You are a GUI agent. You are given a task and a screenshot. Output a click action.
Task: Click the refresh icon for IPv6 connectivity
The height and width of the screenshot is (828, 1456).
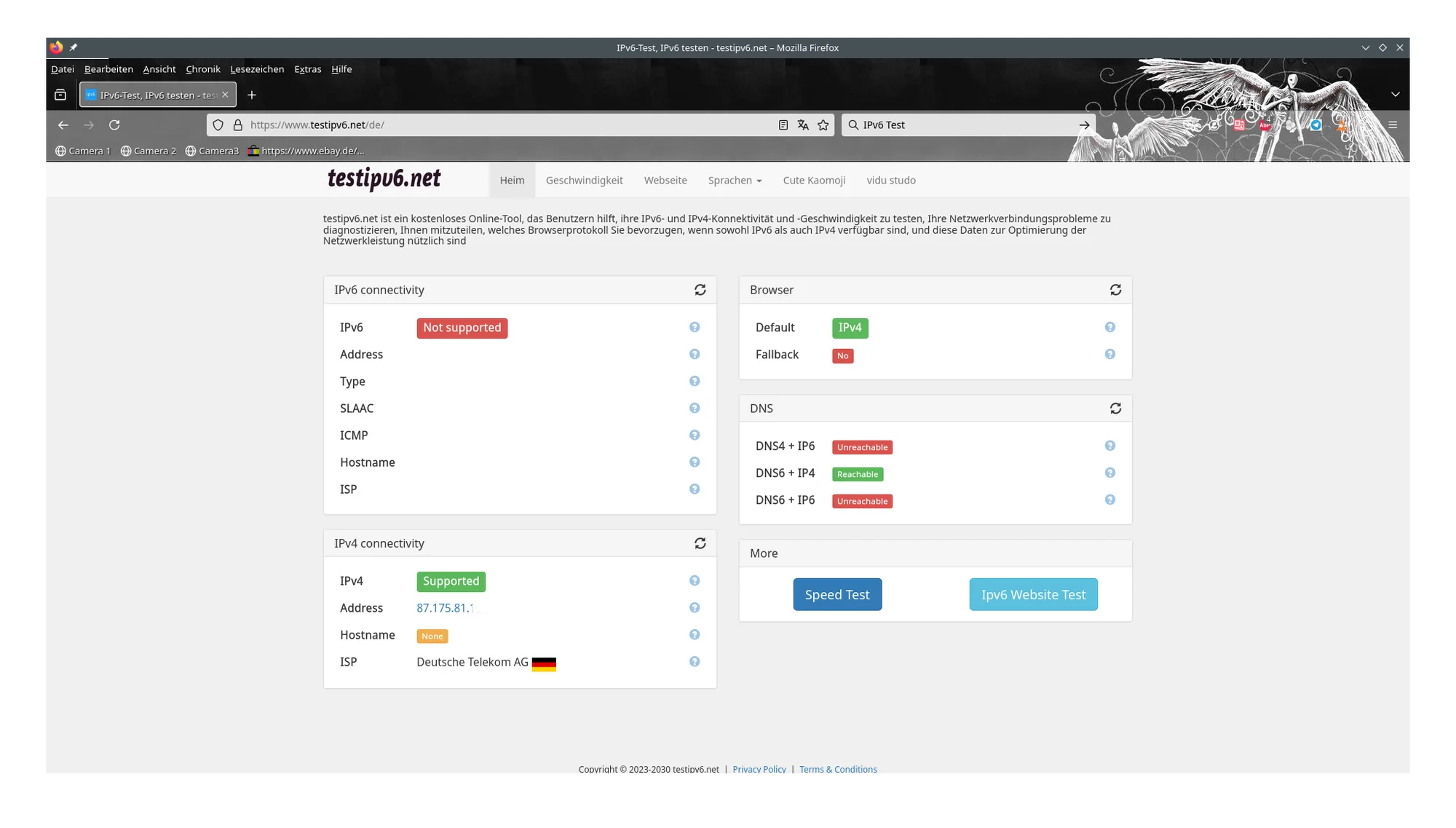tap(700, 289)
